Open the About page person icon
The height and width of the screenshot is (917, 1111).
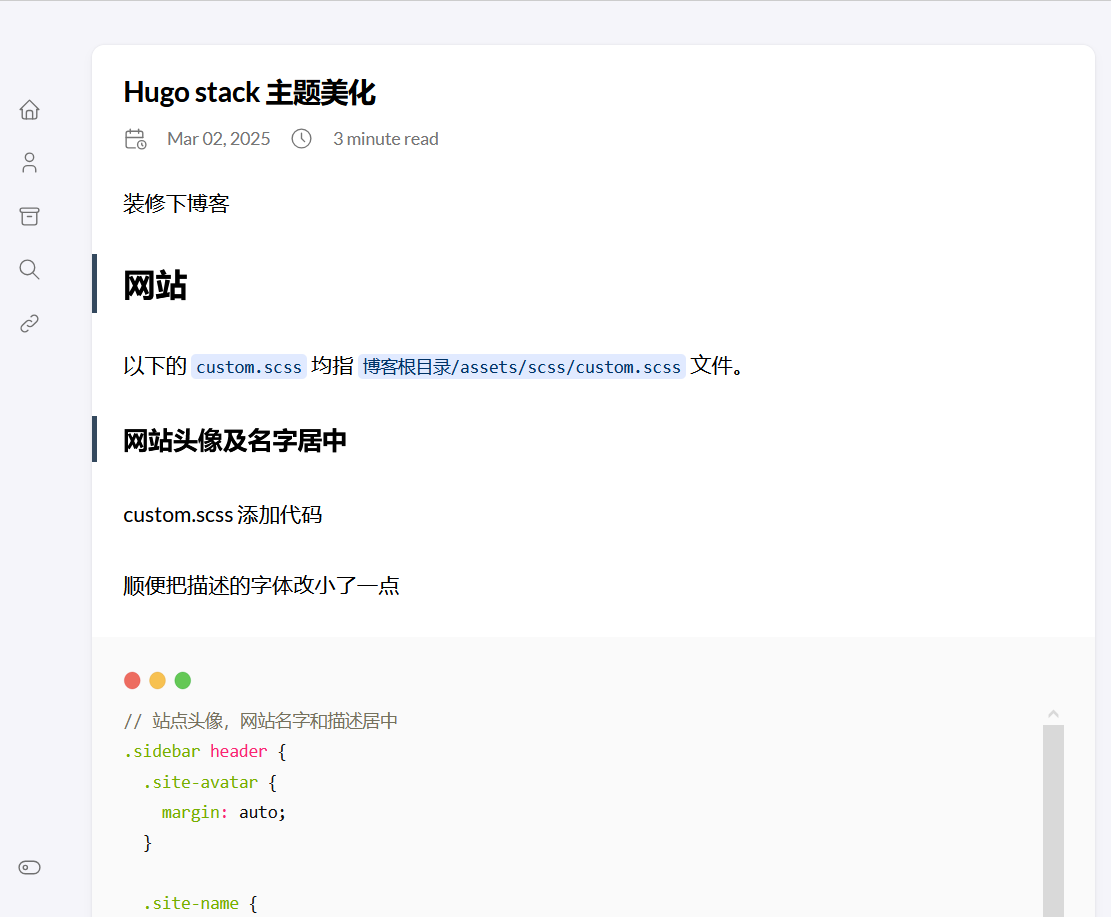pos(30,163)
